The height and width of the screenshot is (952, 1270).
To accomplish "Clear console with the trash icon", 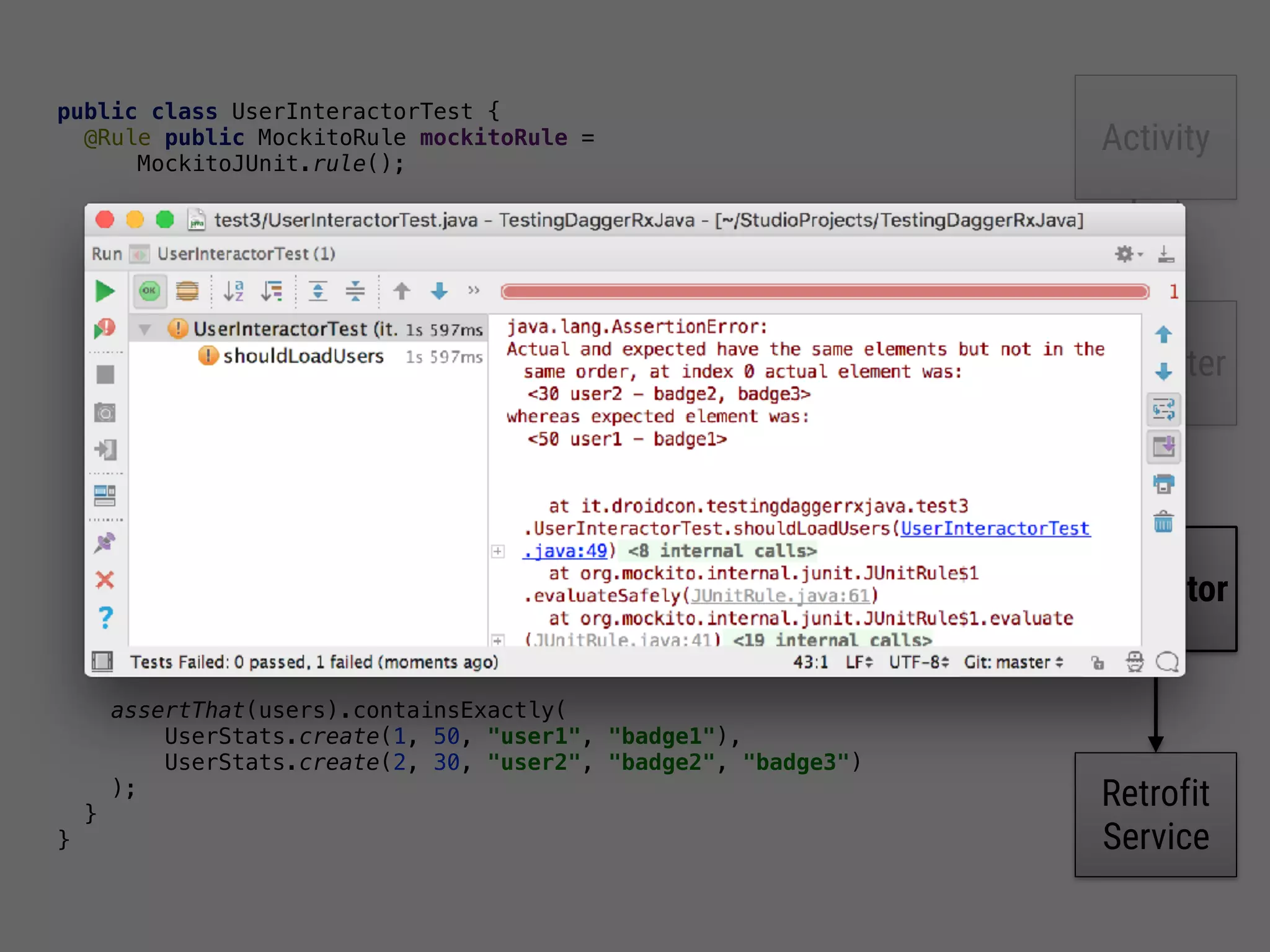I will tap(1163, 522).
